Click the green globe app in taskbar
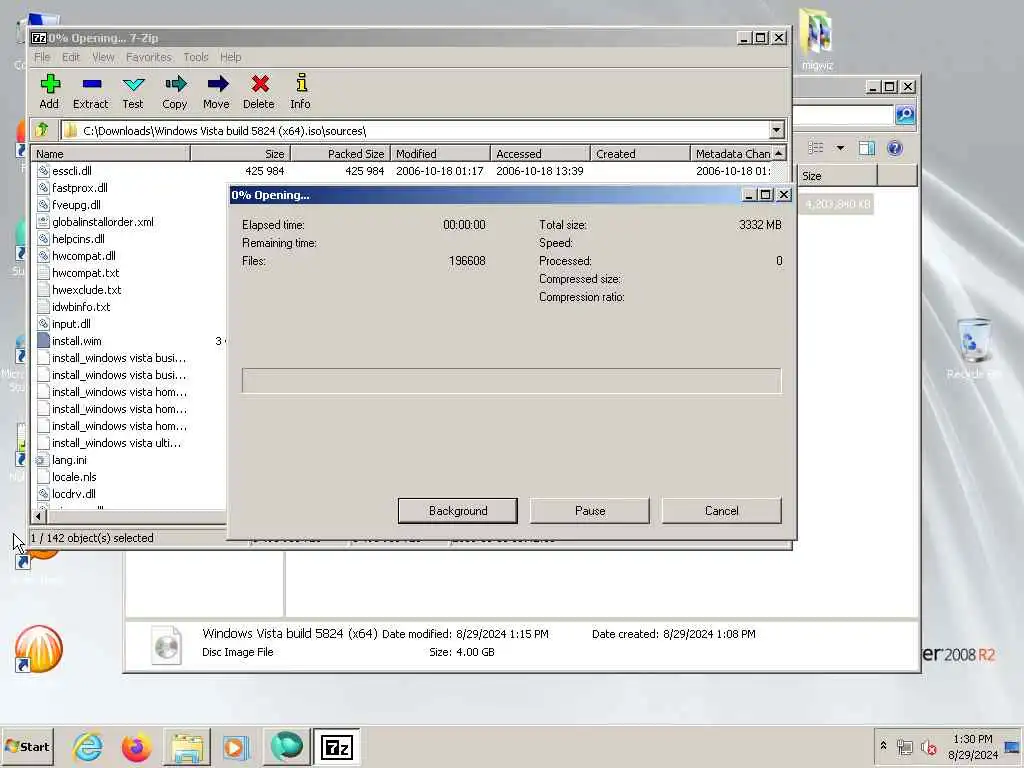 (x=286, y=746)
